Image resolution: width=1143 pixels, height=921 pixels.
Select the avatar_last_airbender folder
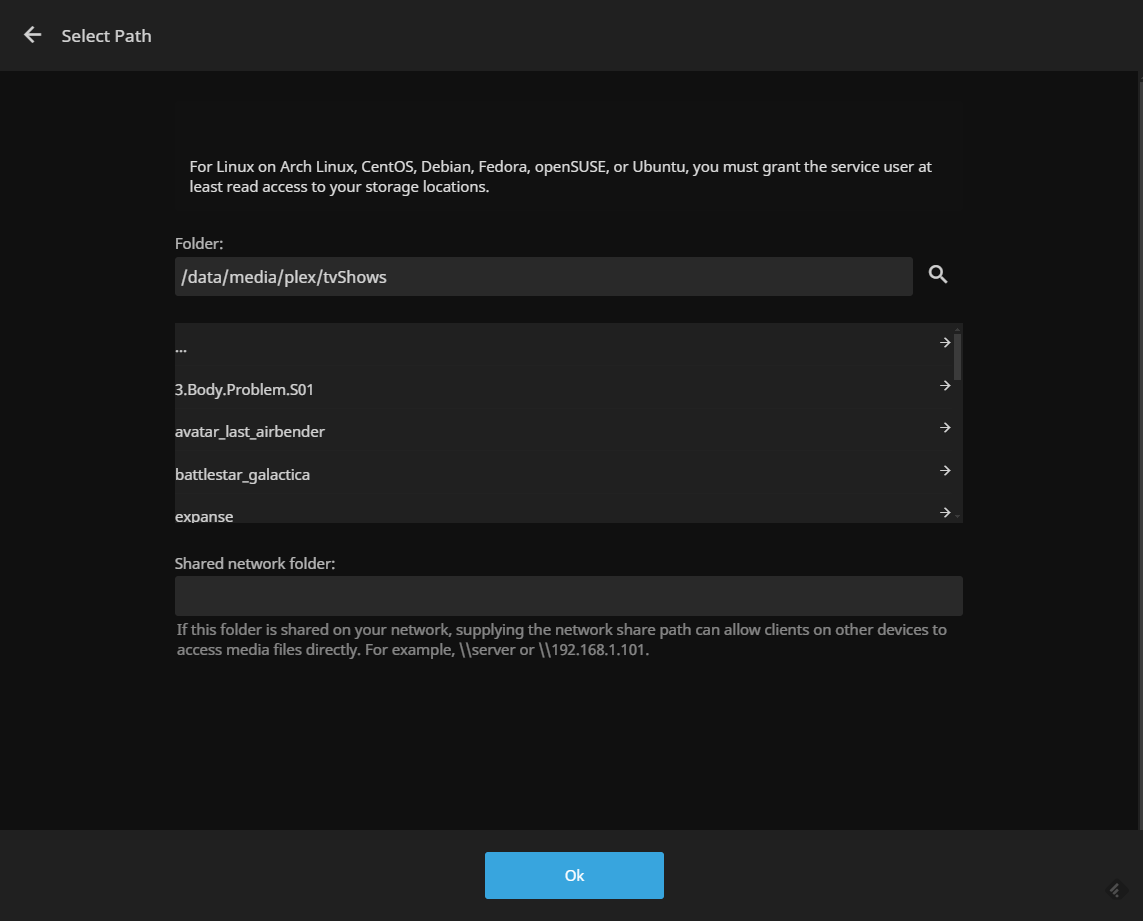pyautogui.click(x=250, y=432)
